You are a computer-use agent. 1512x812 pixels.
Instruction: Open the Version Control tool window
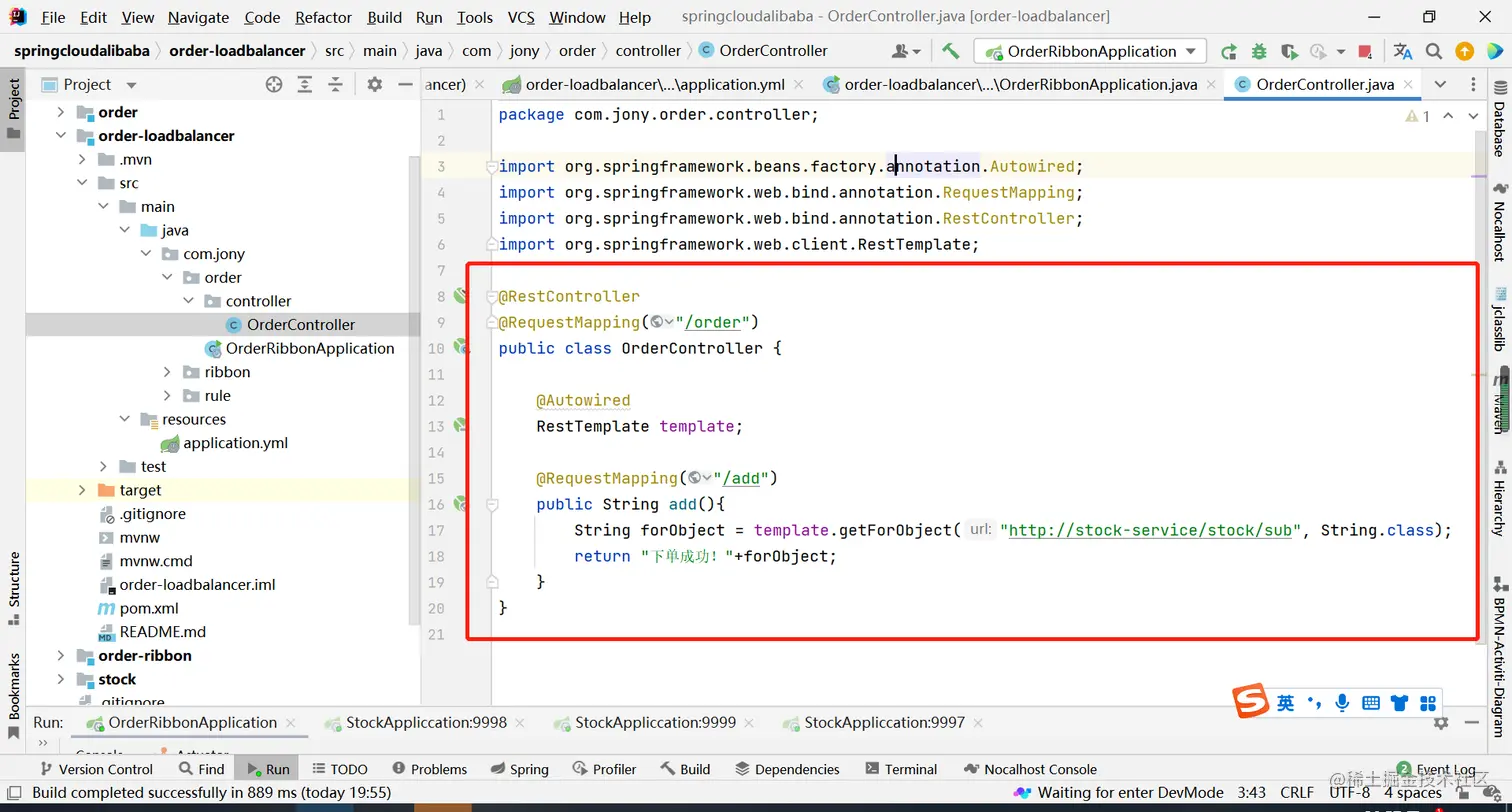[x=95, y=769]
